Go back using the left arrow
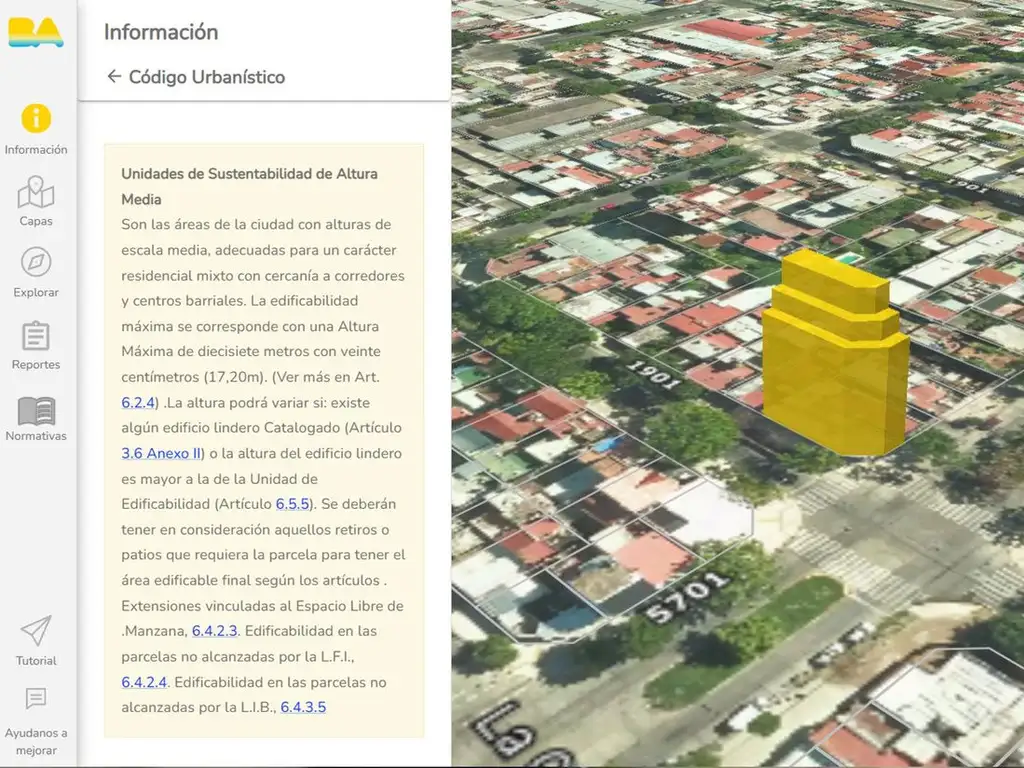1024x768 pixels. [113, 77]
